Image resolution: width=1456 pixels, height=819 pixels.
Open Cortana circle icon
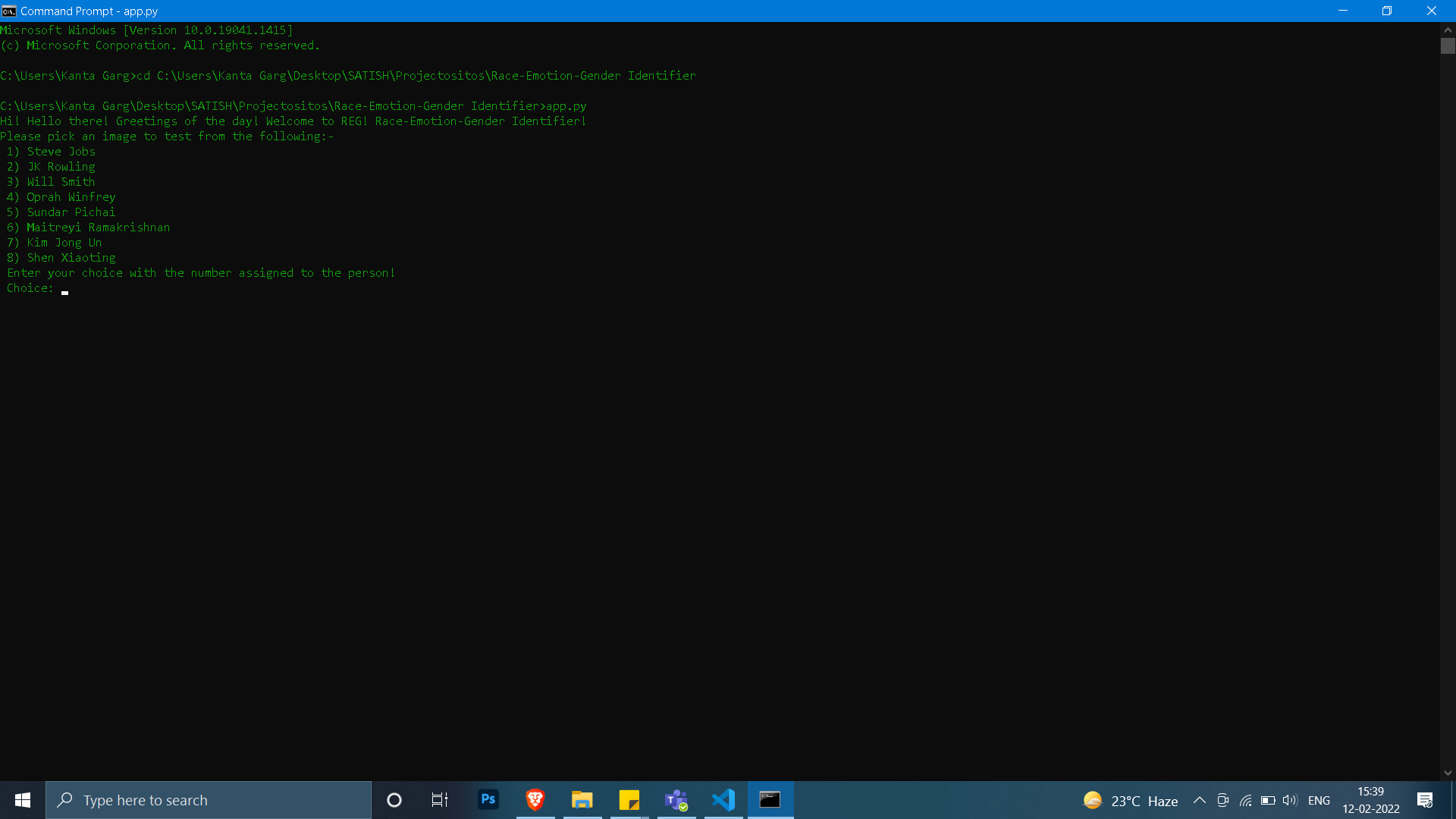click(394, 799)
